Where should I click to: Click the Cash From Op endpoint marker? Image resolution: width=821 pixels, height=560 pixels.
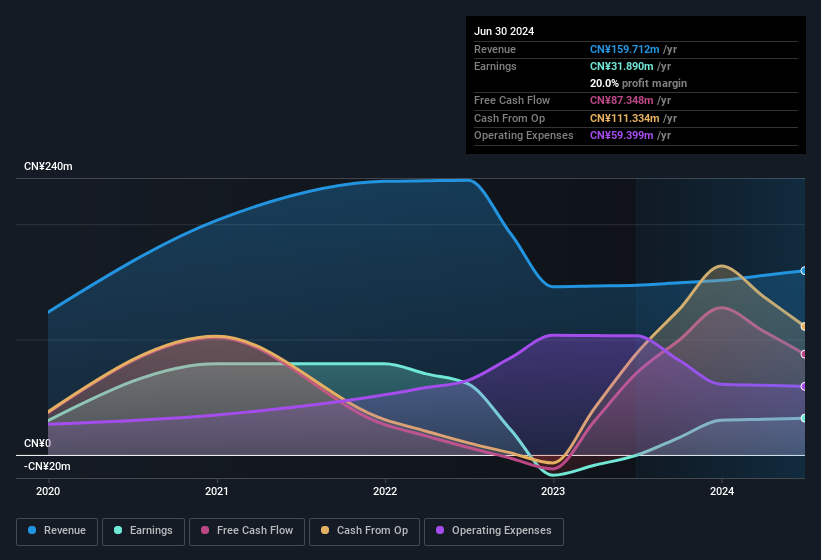click(x=804, y=327)
